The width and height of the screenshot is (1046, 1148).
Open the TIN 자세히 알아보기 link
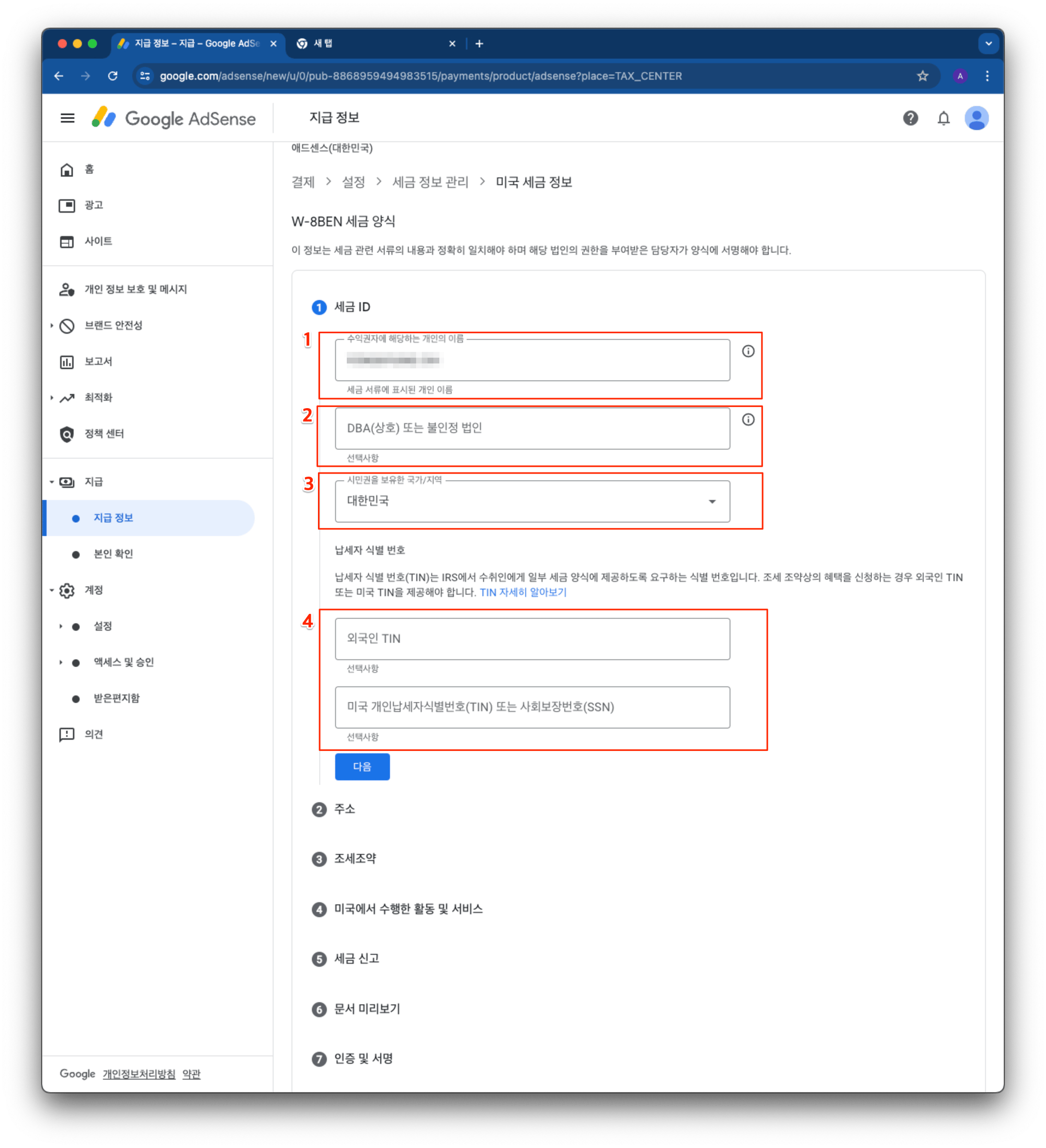pyautogui.click(x=522, y=592)
